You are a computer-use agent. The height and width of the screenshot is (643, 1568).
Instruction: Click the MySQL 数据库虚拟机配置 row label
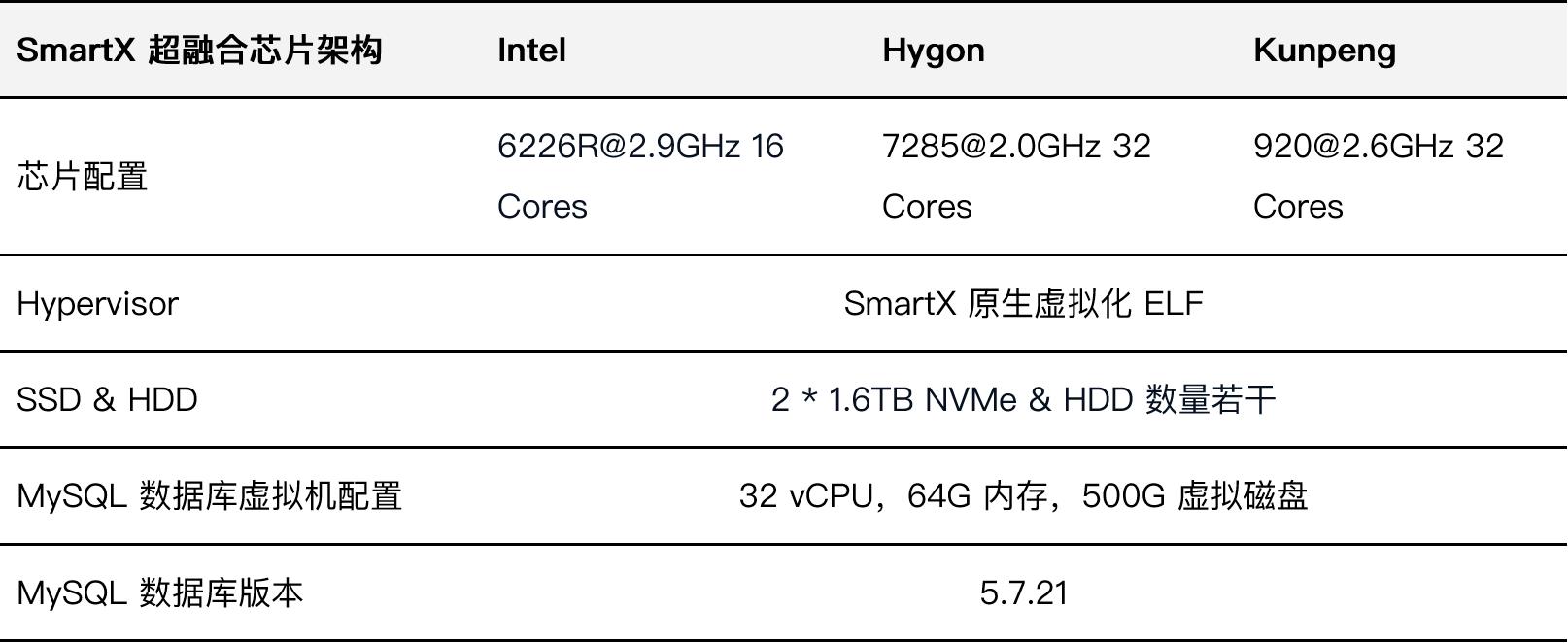tap(210, 495)
